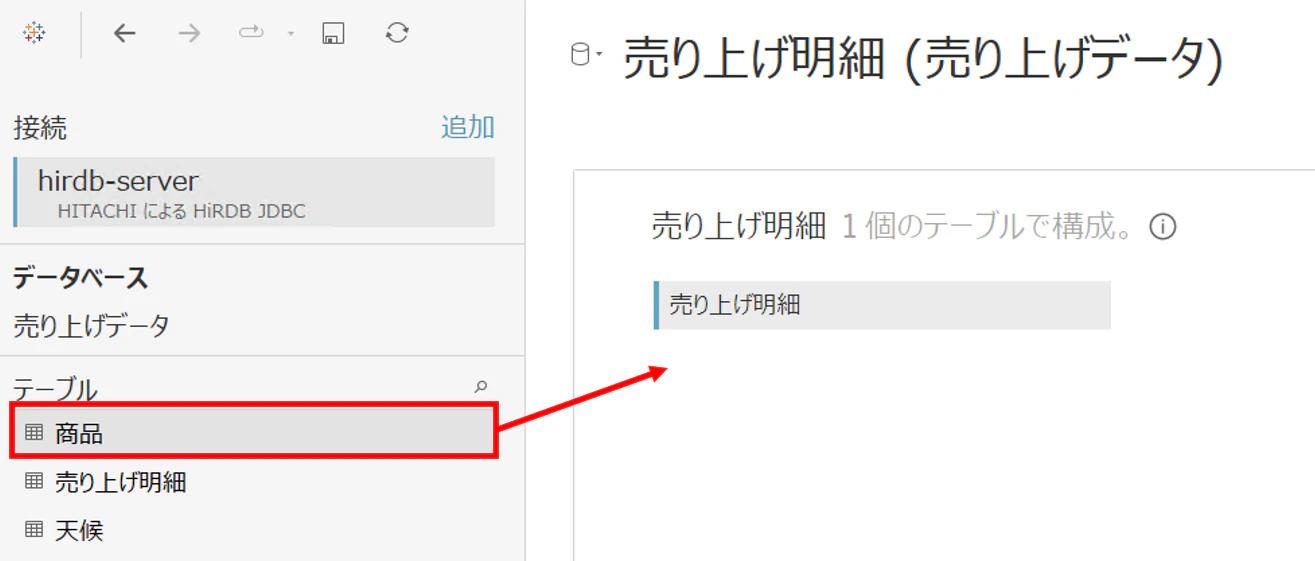Click the forward arrow icon
1315x561 pixels.
(189, 33)
